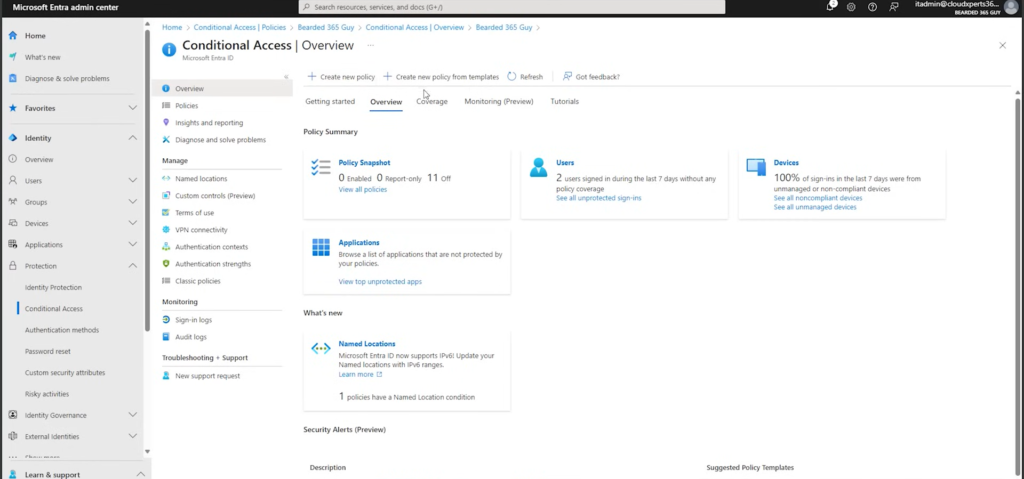The height and width of the screenshot is (479, 1024).
Task: Click the Home house icon in sidebar
Action: click(x=12, y=35)
